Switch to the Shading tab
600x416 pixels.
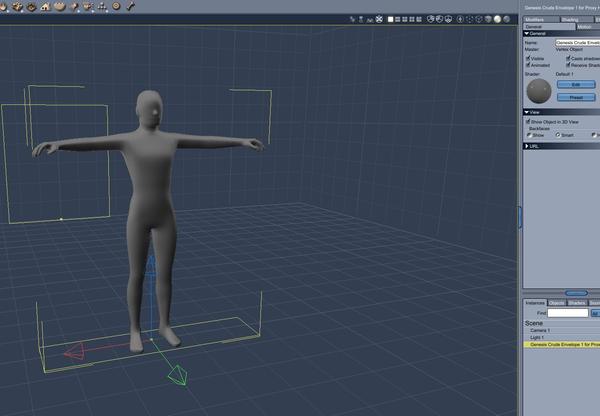(576, 20)
